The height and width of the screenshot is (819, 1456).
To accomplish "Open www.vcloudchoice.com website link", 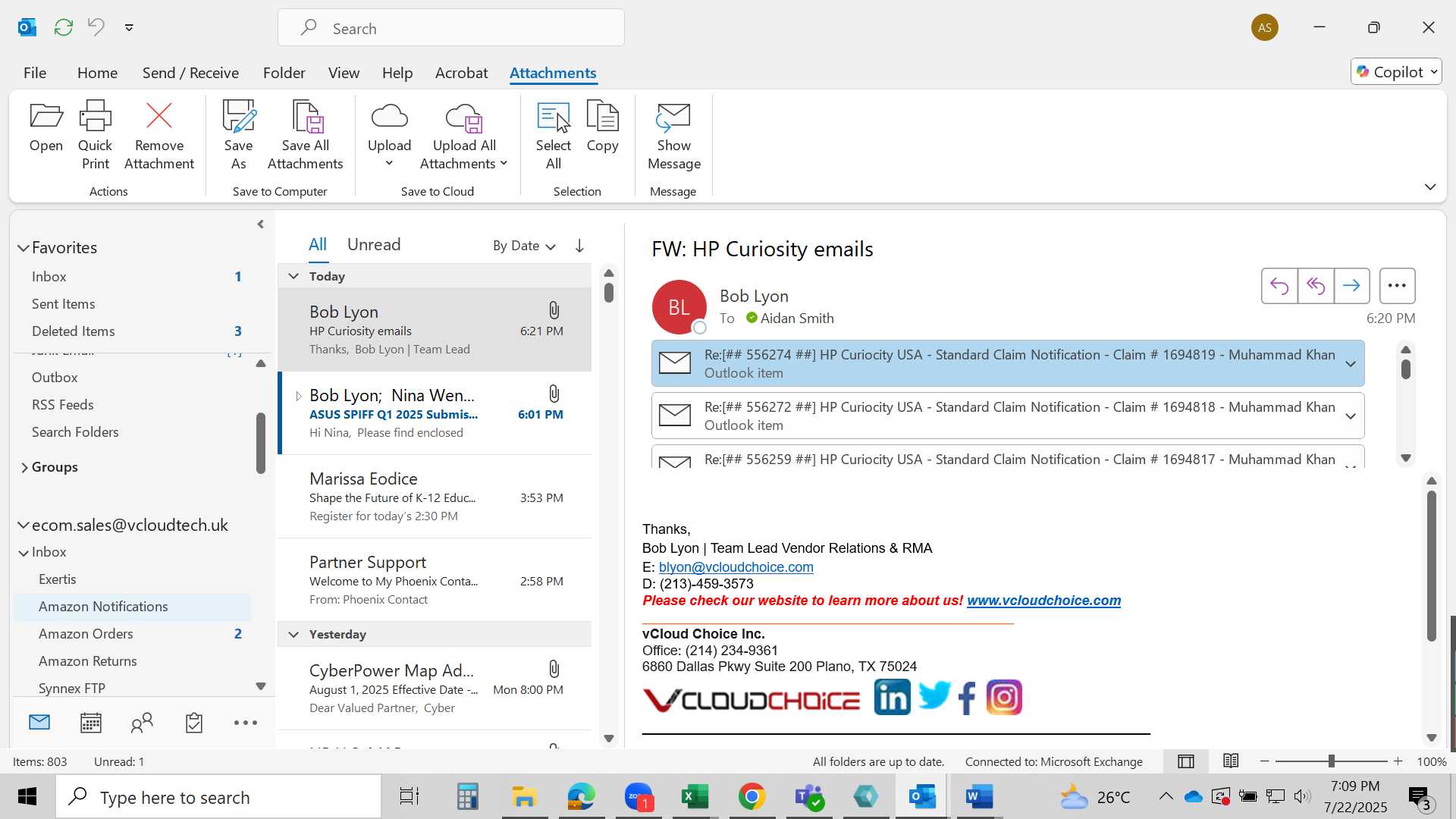I will (x=1043, y=601).
